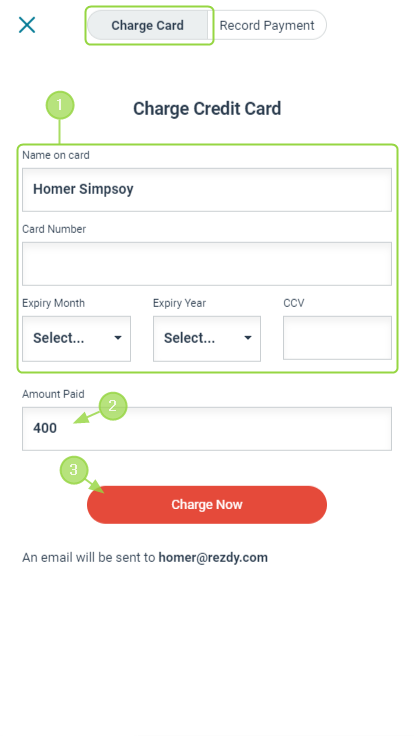414x736 pixels.
Task: Click the homer@rezdy.com email text
Action: [213, 558]
